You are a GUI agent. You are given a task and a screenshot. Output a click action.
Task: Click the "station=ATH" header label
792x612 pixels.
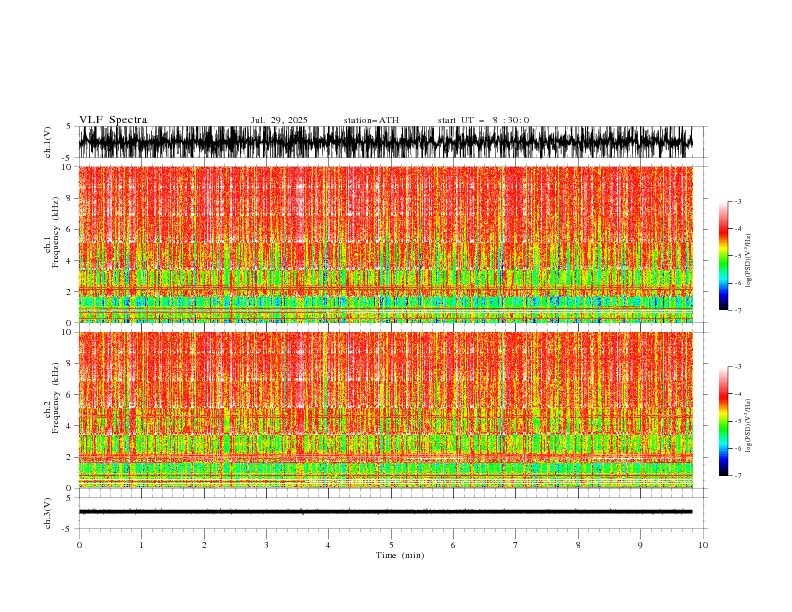(x=371, y=120)
